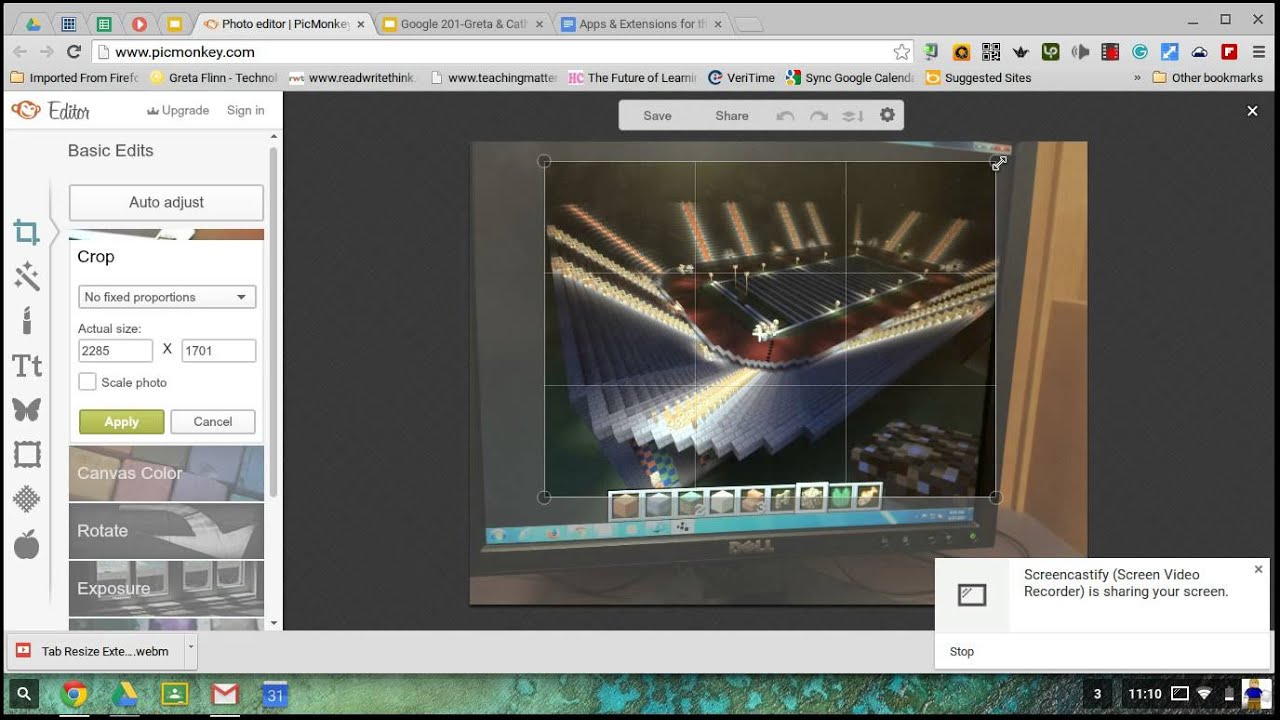Screen dimensions: 1280x720
Task: Click the Apply button
Action: point(121,422)
